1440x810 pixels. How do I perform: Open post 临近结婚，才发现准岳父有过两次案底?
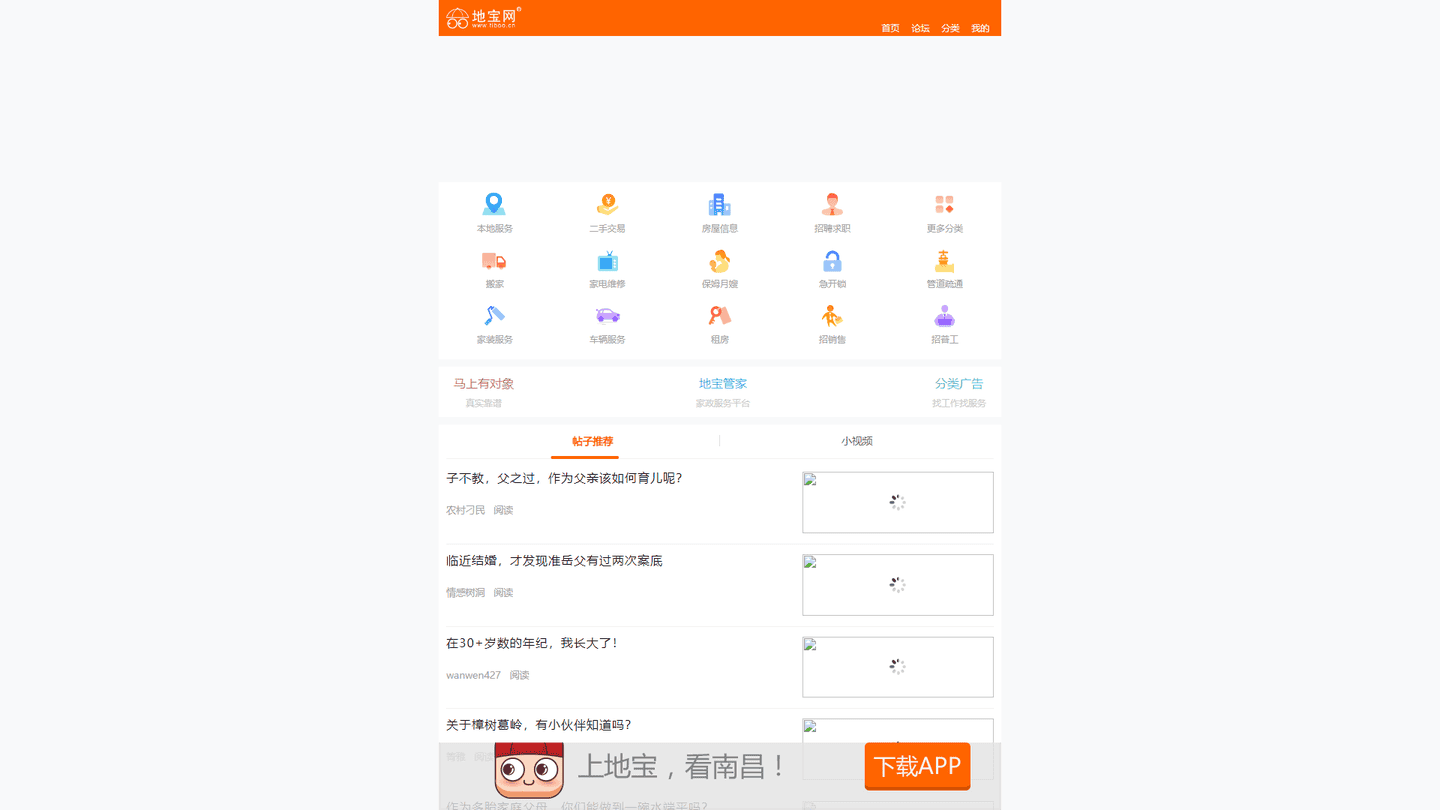554,561
